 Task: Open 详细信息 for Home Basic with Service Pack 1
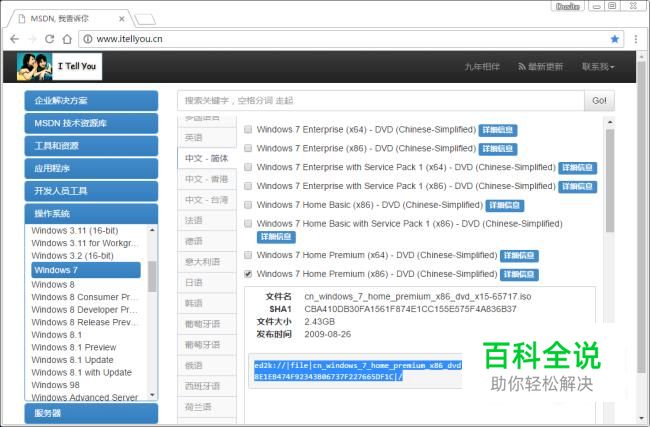tap(276, 237)
